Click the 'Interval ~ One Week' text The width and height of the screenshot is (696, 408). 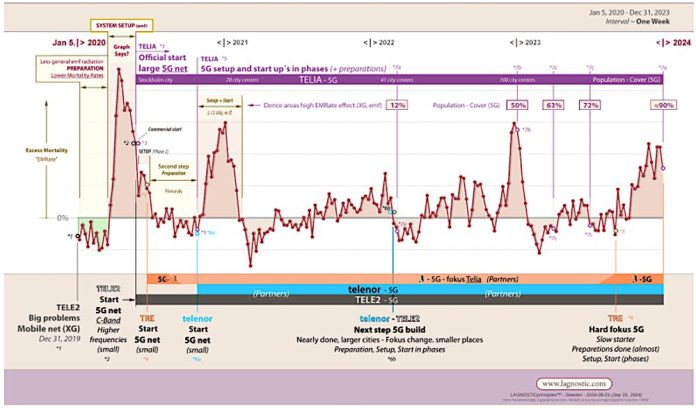pyautogui.click(x=637, y=21)
